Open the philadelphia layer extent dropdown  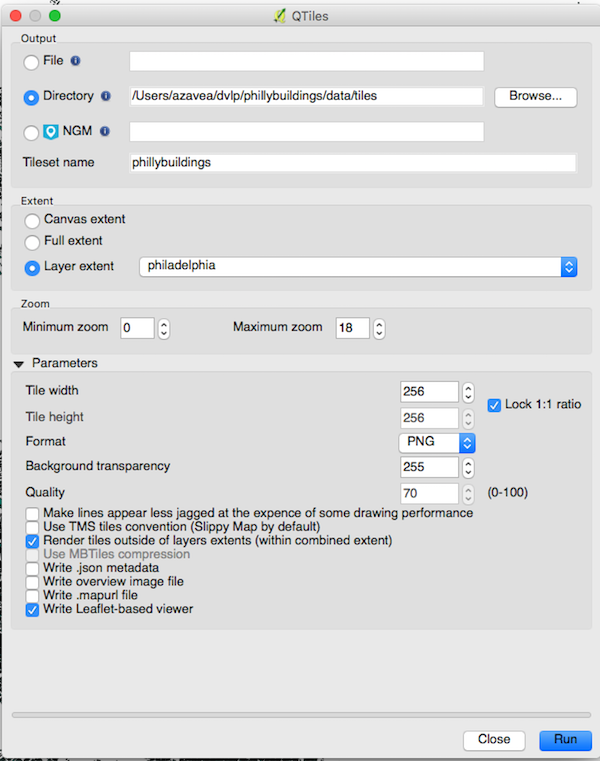pyautogui.click(x=358, y=267)
